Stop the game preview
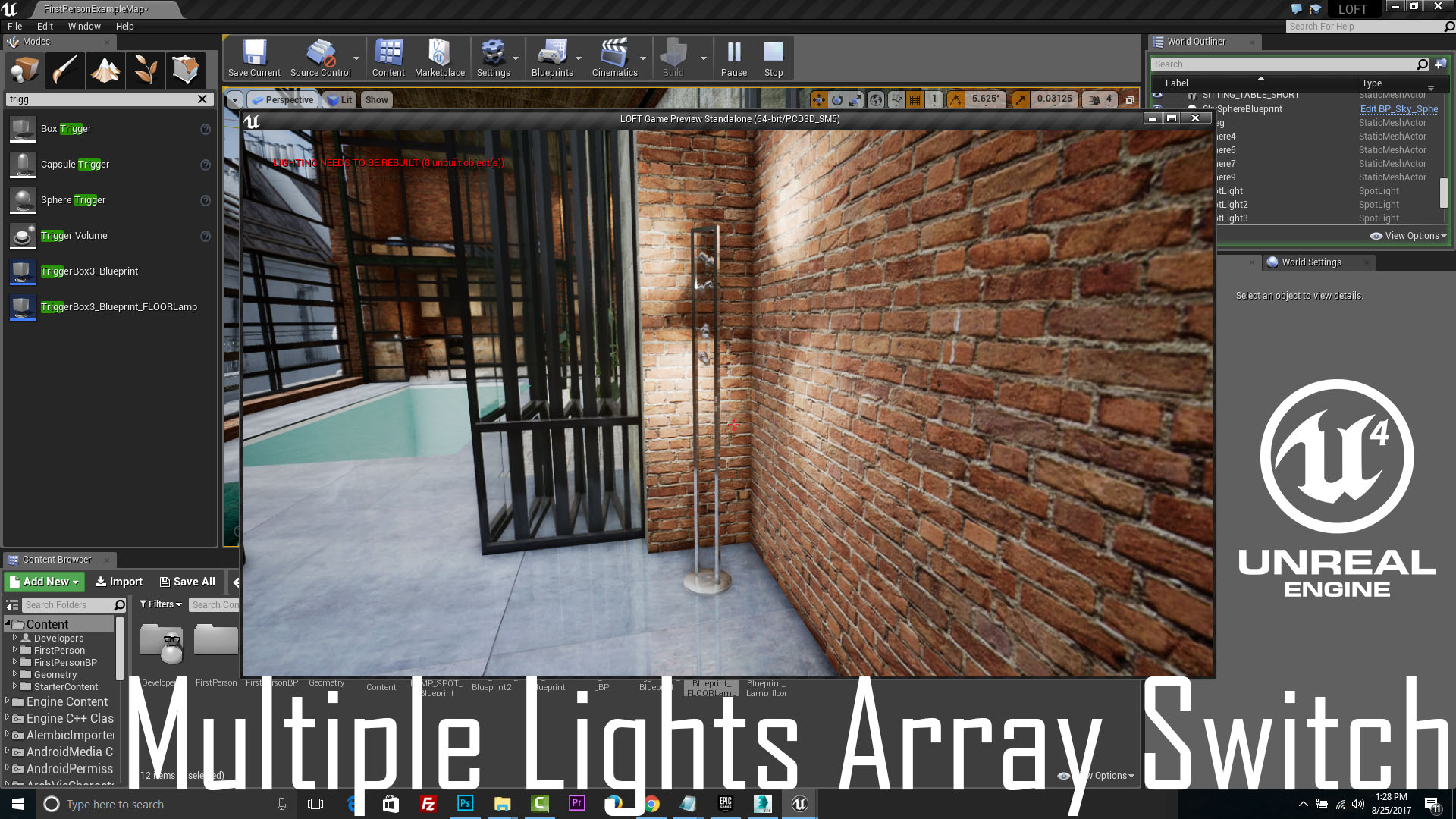This screenshot has height=819, width=1456. pos(773,58)
